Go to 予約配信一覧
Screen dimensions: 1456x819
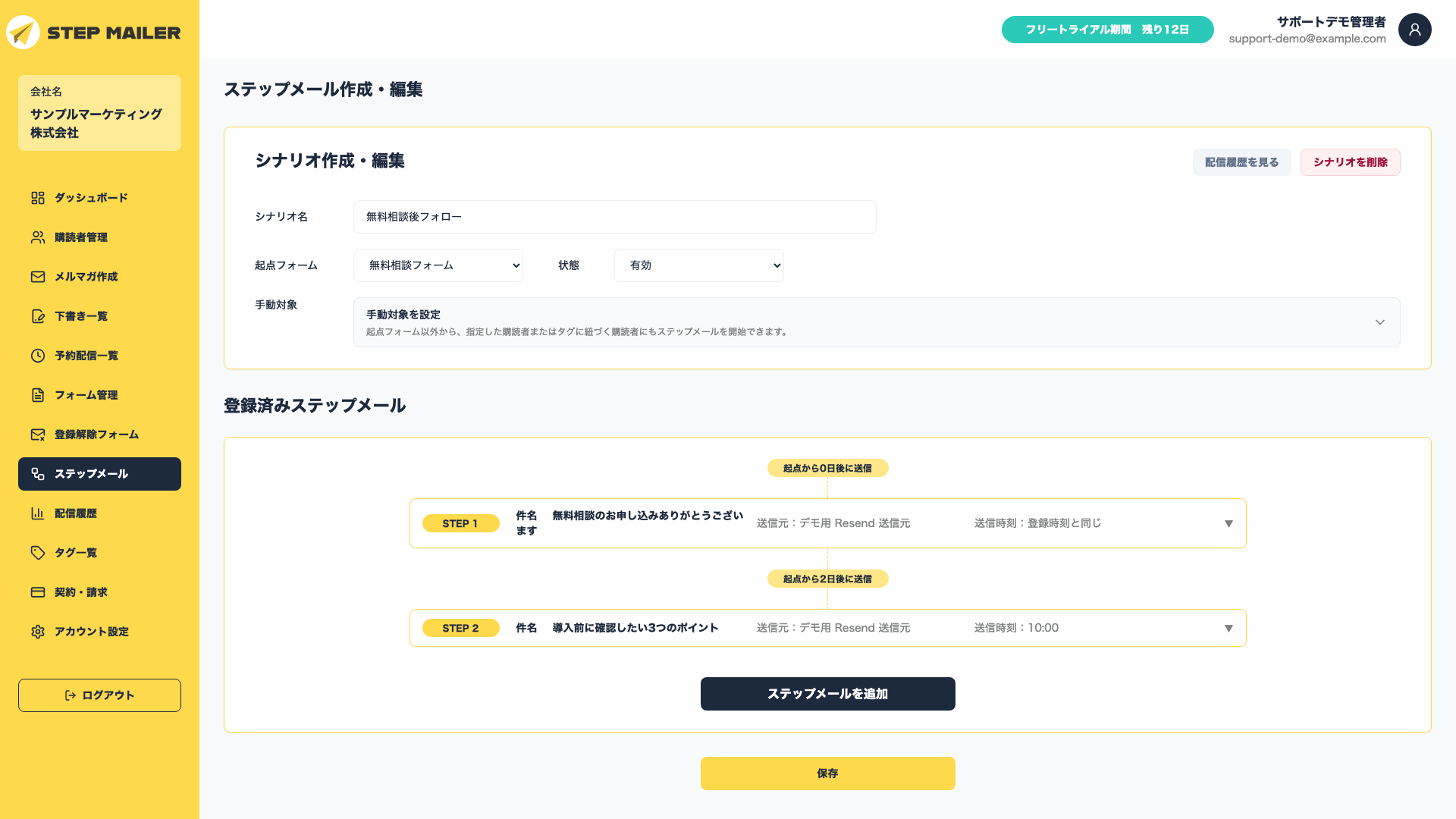99,356
